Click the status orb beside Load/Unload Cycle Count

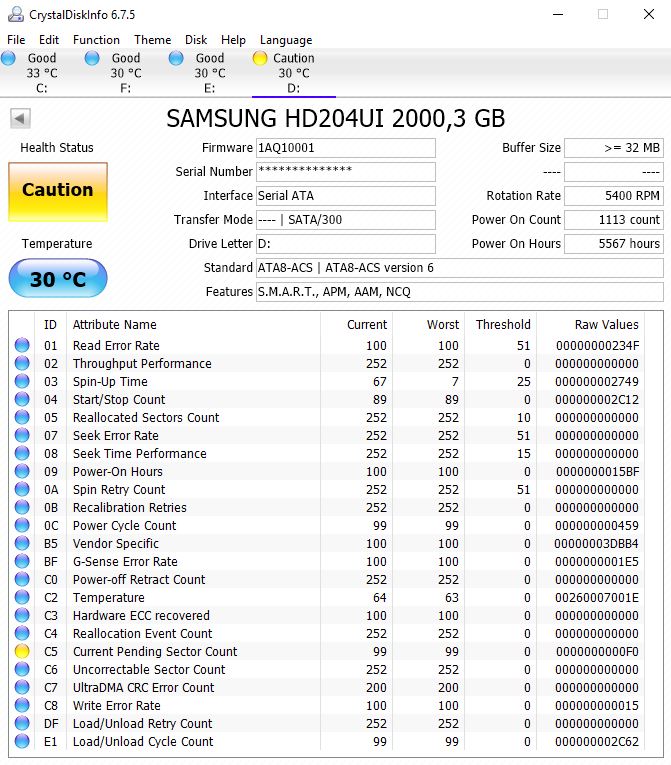coord(22,741)
